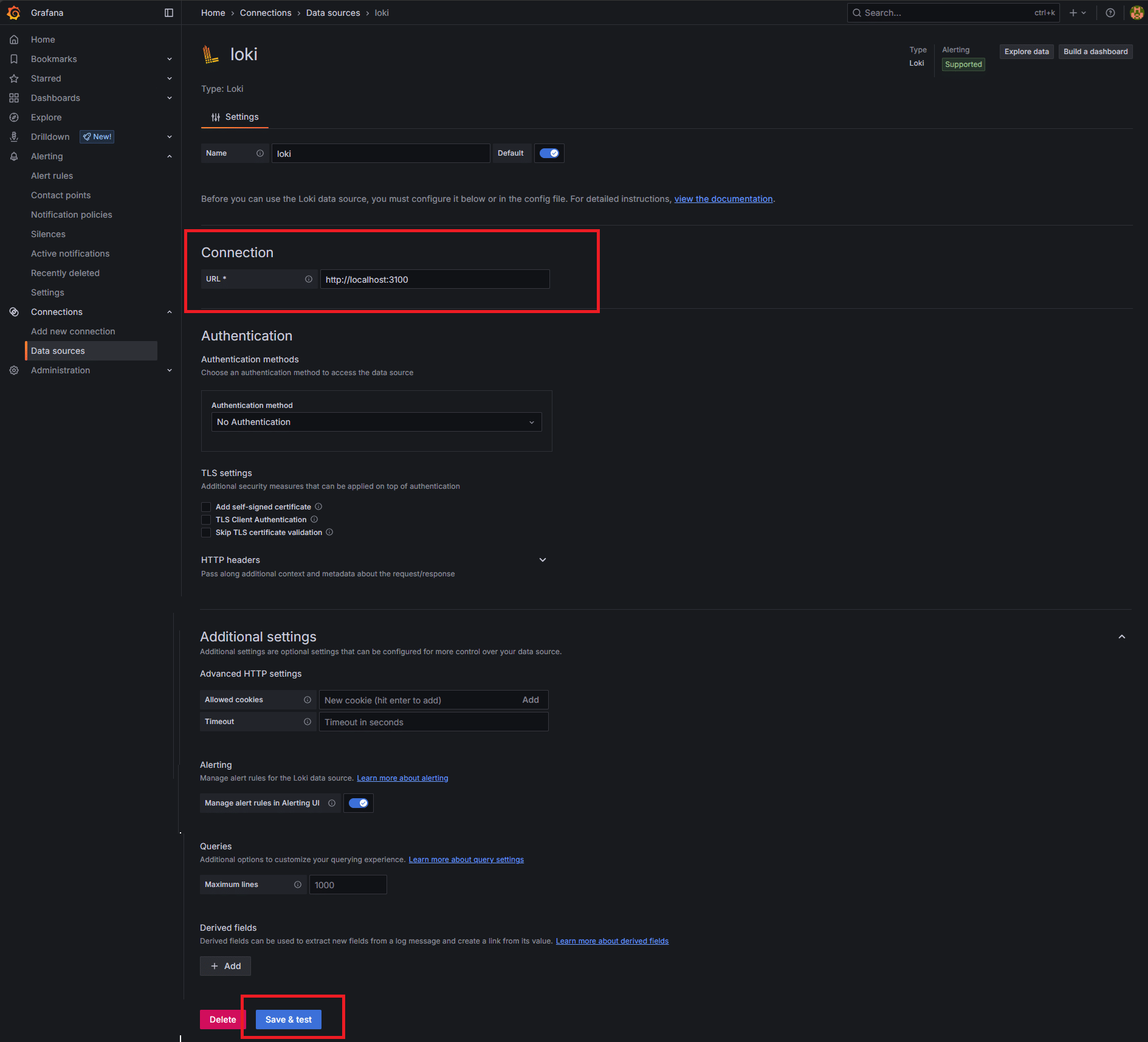Click the Connection URL input field
Screen dimensions: 1148x1042
tap(435, 279)
